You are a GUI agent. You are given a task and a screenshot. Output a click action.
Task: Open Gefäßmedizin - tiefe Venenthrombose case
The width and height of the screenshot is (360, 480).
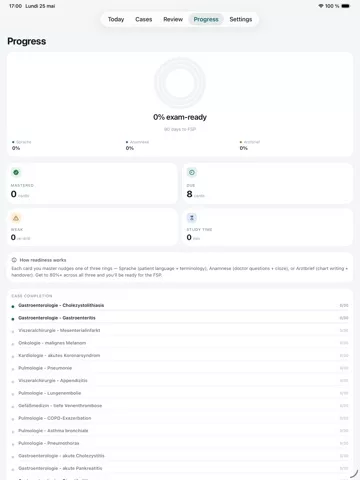pos(180,406)
